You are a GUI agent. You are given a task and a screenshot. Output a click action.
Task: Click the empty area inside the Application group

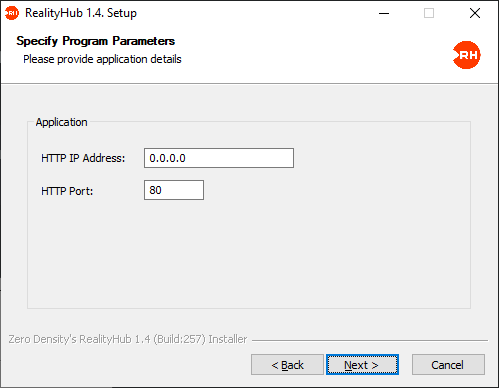click(x=249, y=253)
